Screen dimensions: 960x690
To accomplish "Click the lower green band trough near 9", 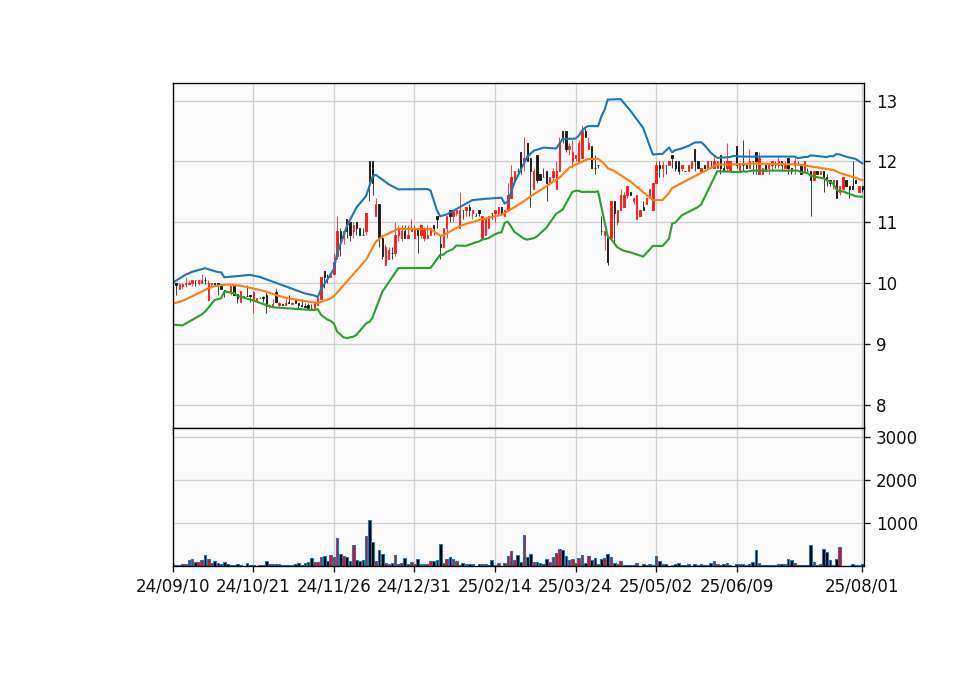I will [347, 337].
